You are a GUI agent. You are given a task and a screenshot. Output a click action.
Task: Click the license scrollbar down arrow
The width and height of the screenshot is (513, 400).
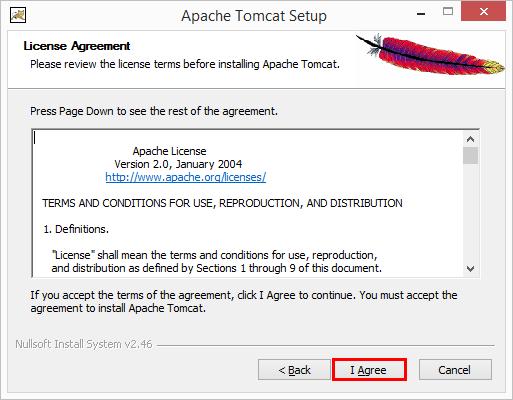coord(470,268)
